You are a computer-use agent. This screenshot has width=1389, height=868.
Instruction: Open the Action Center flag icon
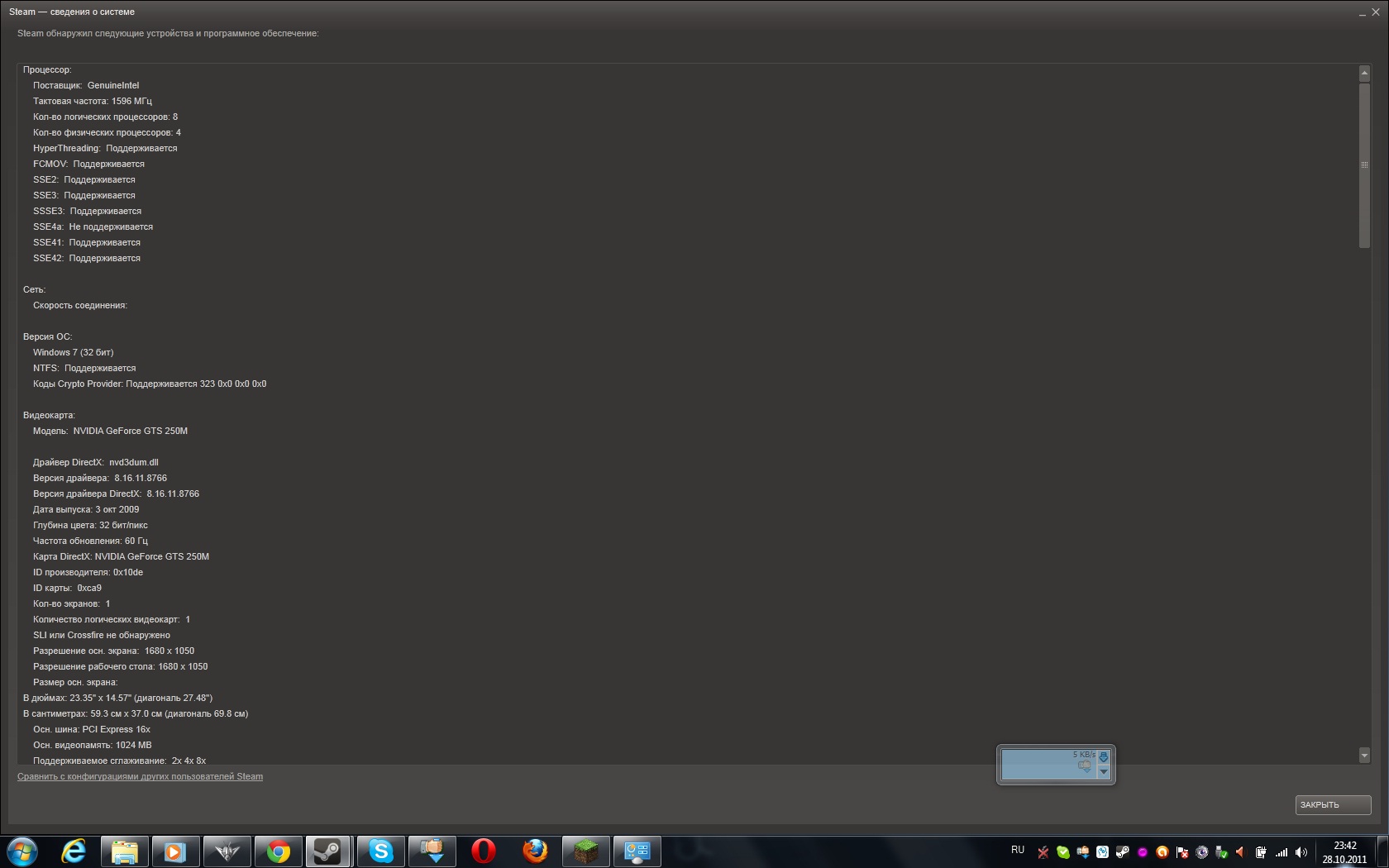[1182, 852]
